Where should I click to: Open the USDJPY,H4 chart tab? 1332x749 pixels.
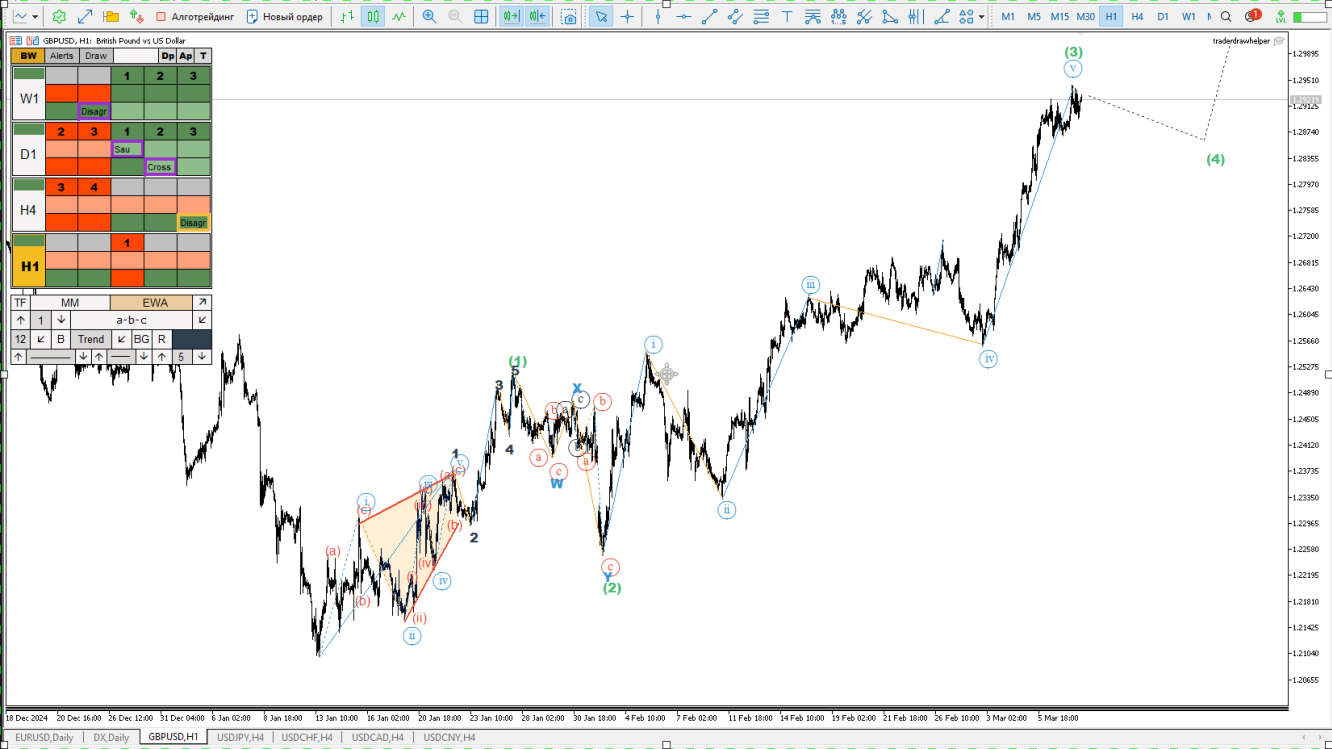coord(240,737)
